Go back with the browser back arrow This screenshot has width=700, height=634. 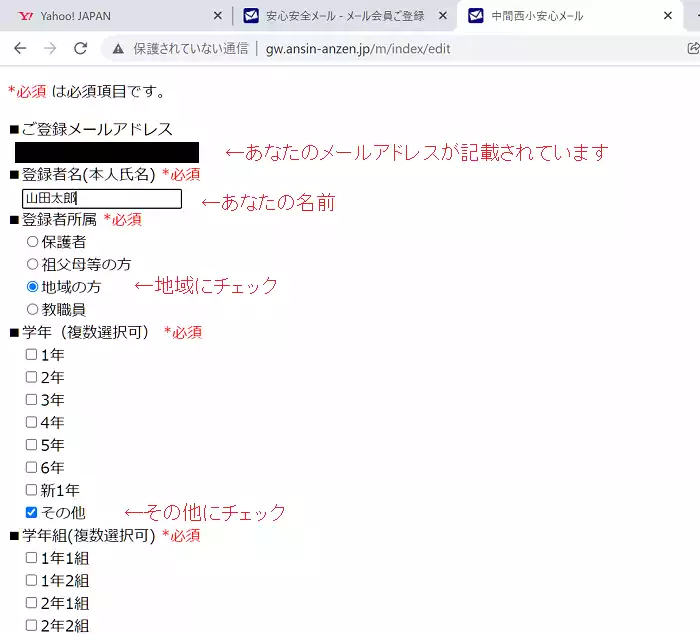(20, 48)
